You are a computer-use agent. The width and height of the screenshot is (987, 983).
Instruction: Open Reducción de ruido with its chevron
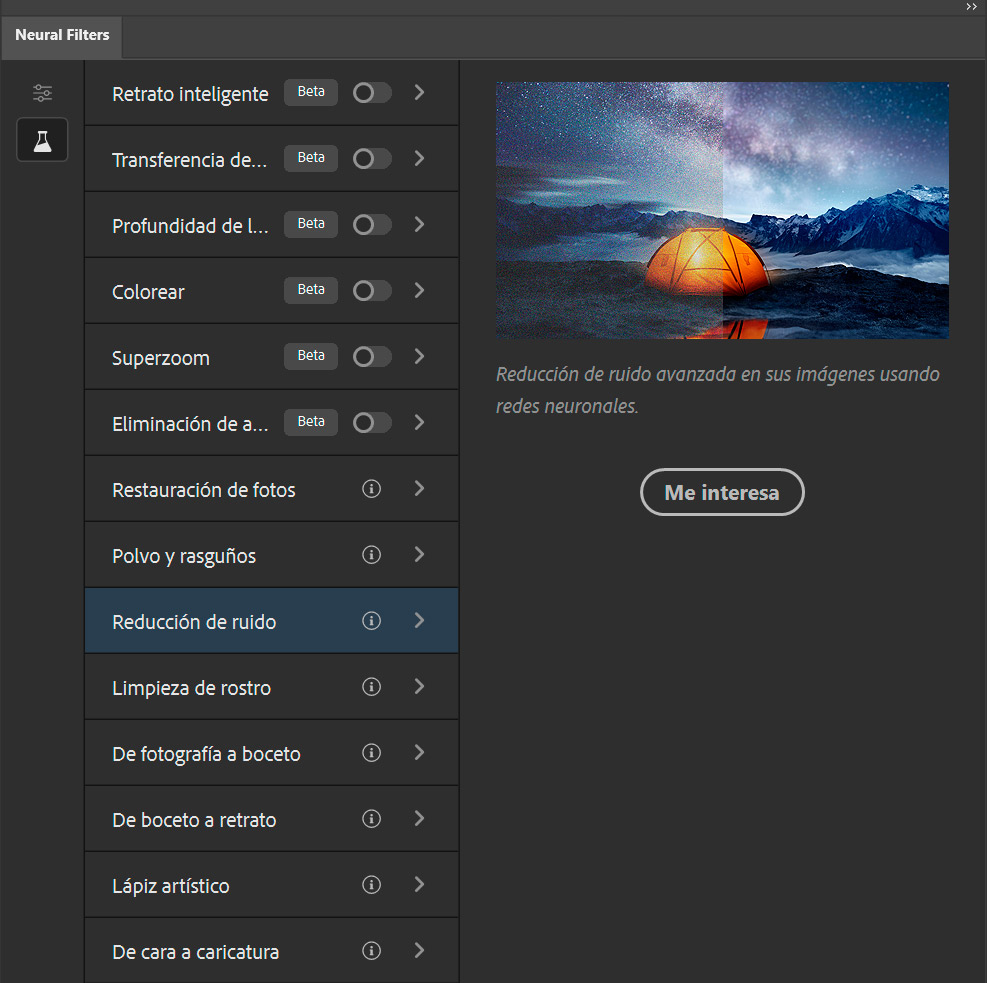419,620
